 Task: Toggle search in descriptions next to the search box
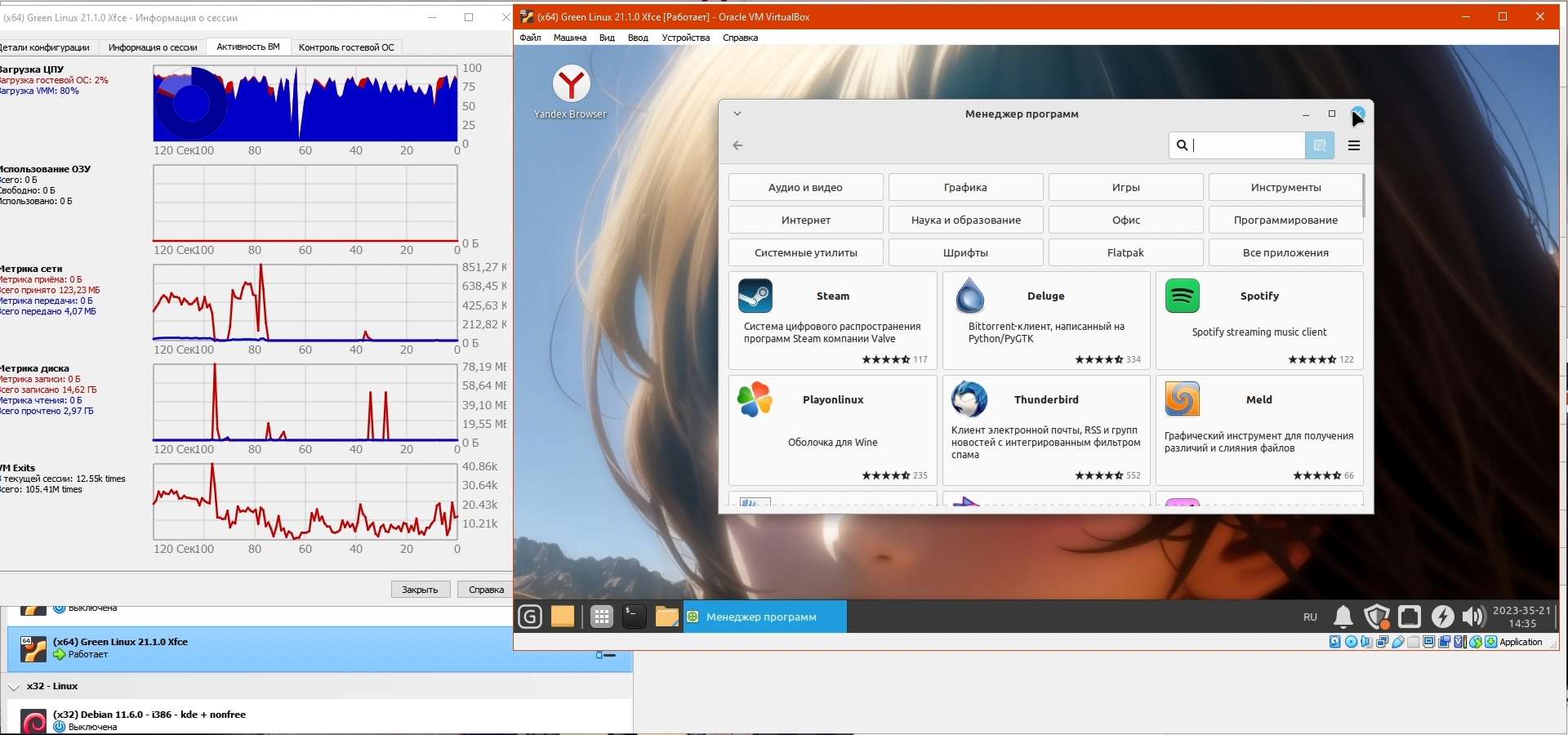pos(1319,145)
